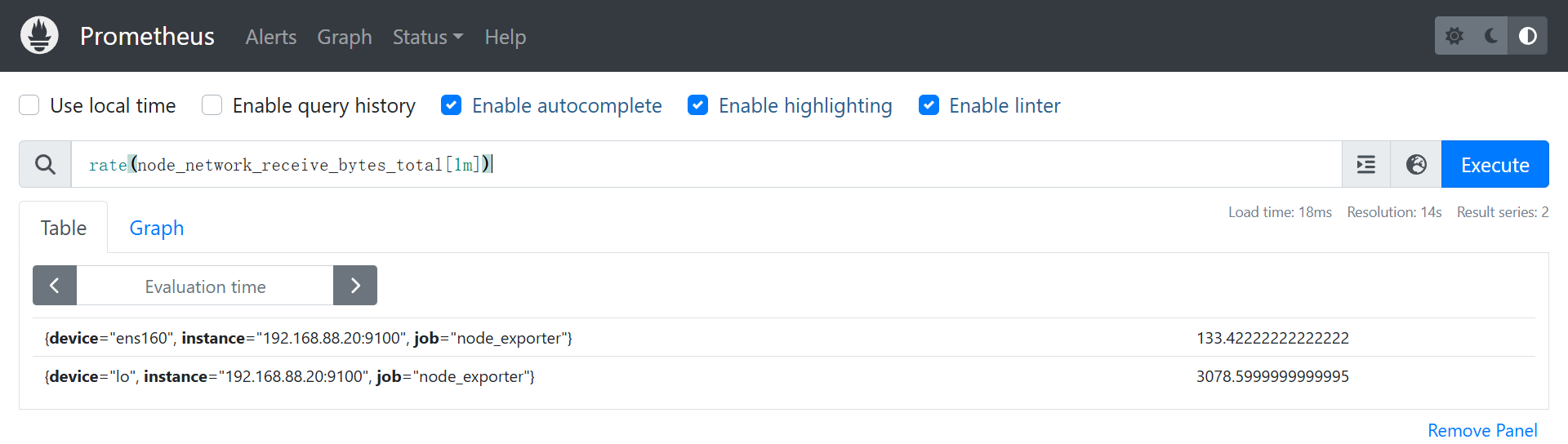Toggle the Enable linter checkbox
This screenshot has width=1568, height=444.
tap(929, 105)
